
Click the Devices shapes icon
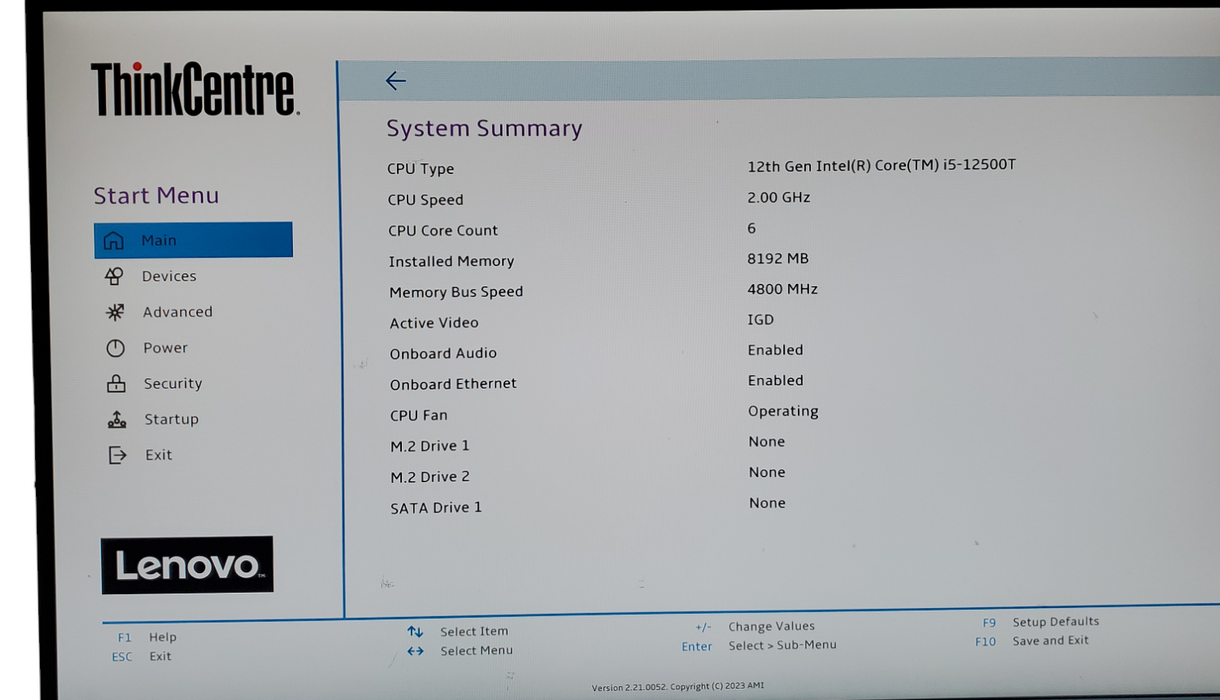[114, 276]
